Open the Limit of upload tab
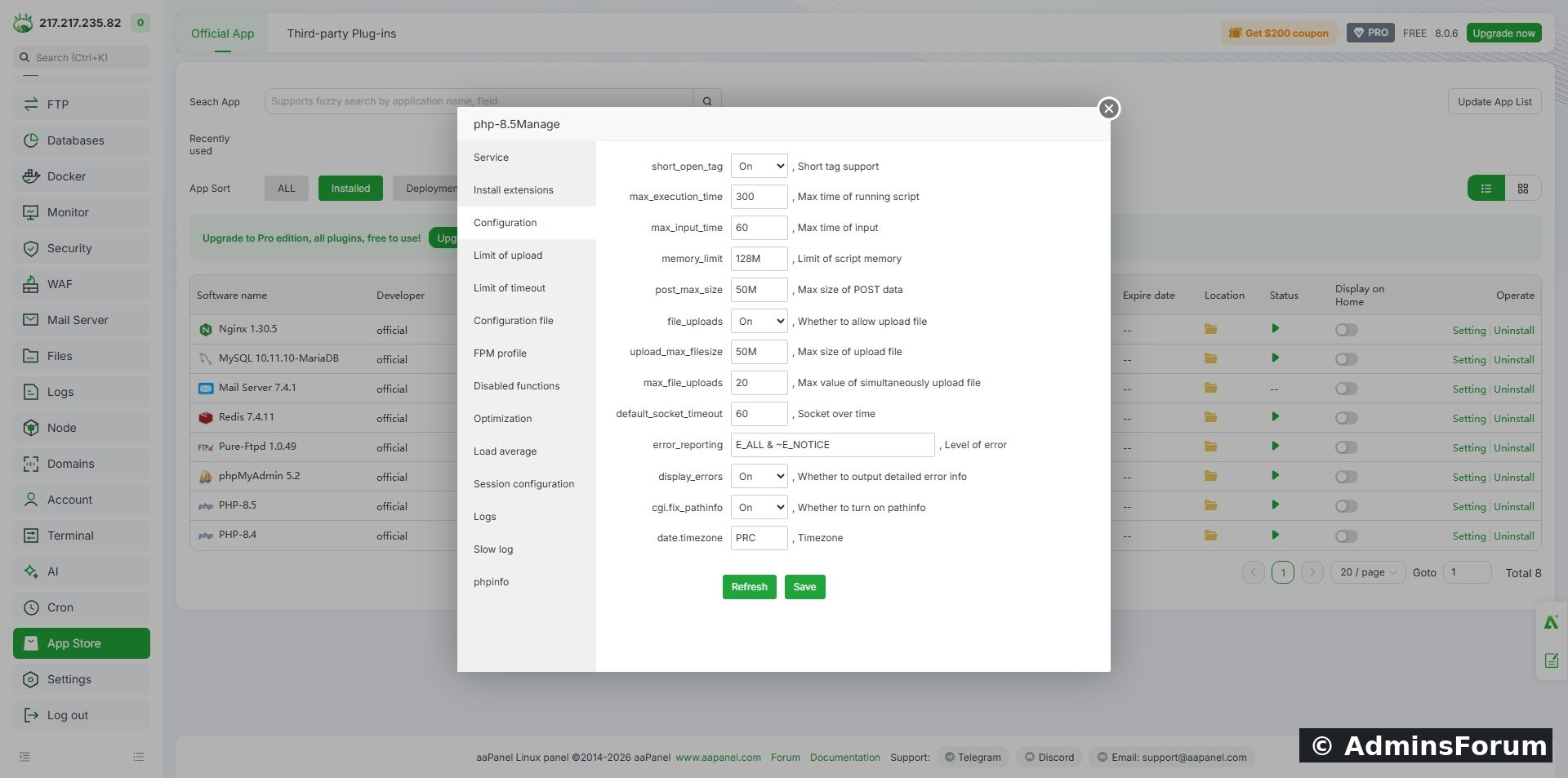The width and height of the screenshot is (1568, 778). pyautogui.click(x=527, y=256)
